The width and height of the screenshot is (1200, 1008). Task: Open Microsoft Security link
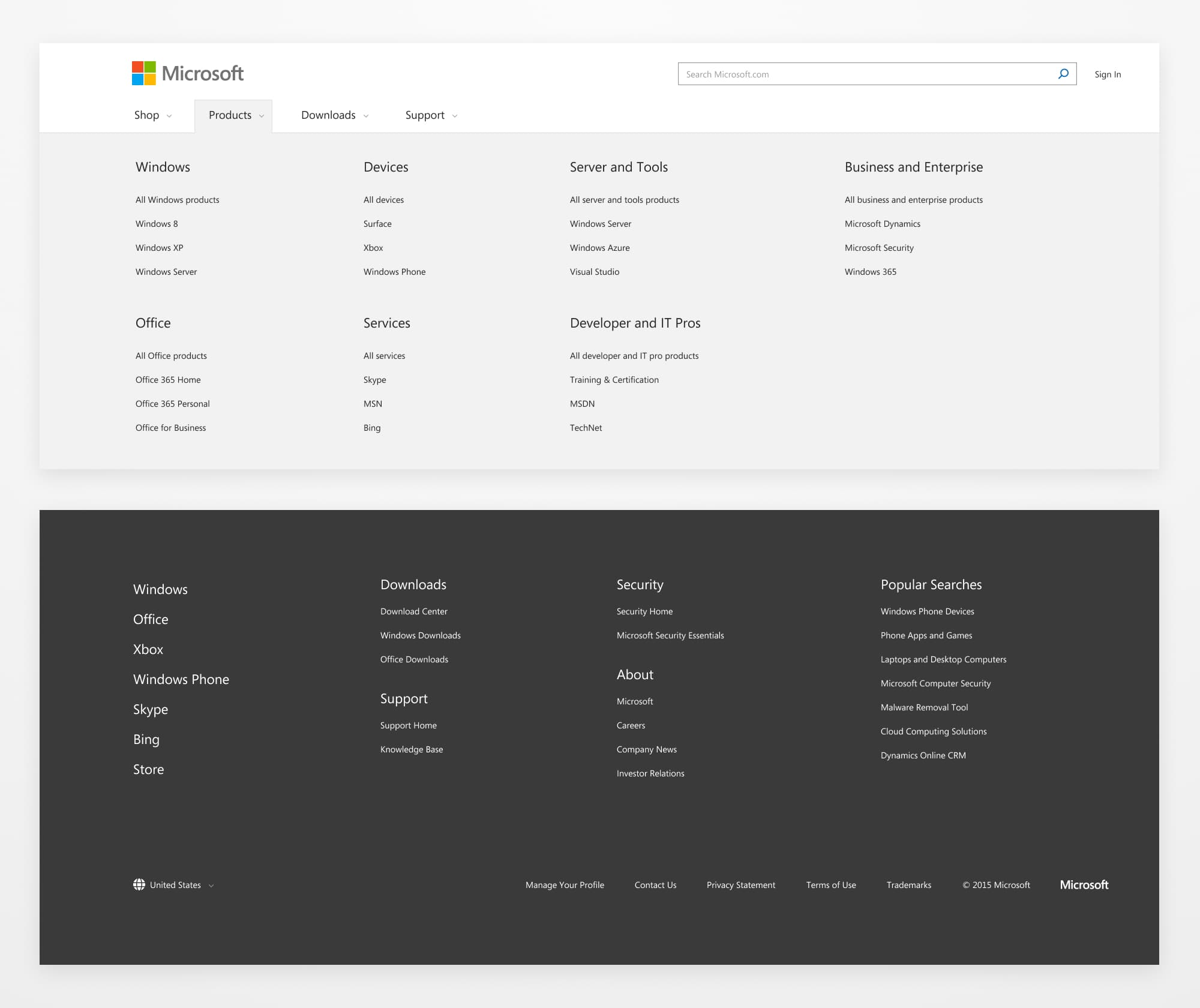coord(879,248)
